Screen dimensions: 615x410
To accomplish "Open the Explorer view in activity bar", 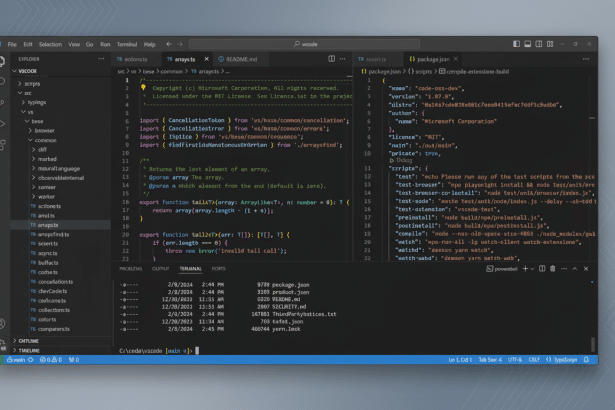I will (2, 61).
